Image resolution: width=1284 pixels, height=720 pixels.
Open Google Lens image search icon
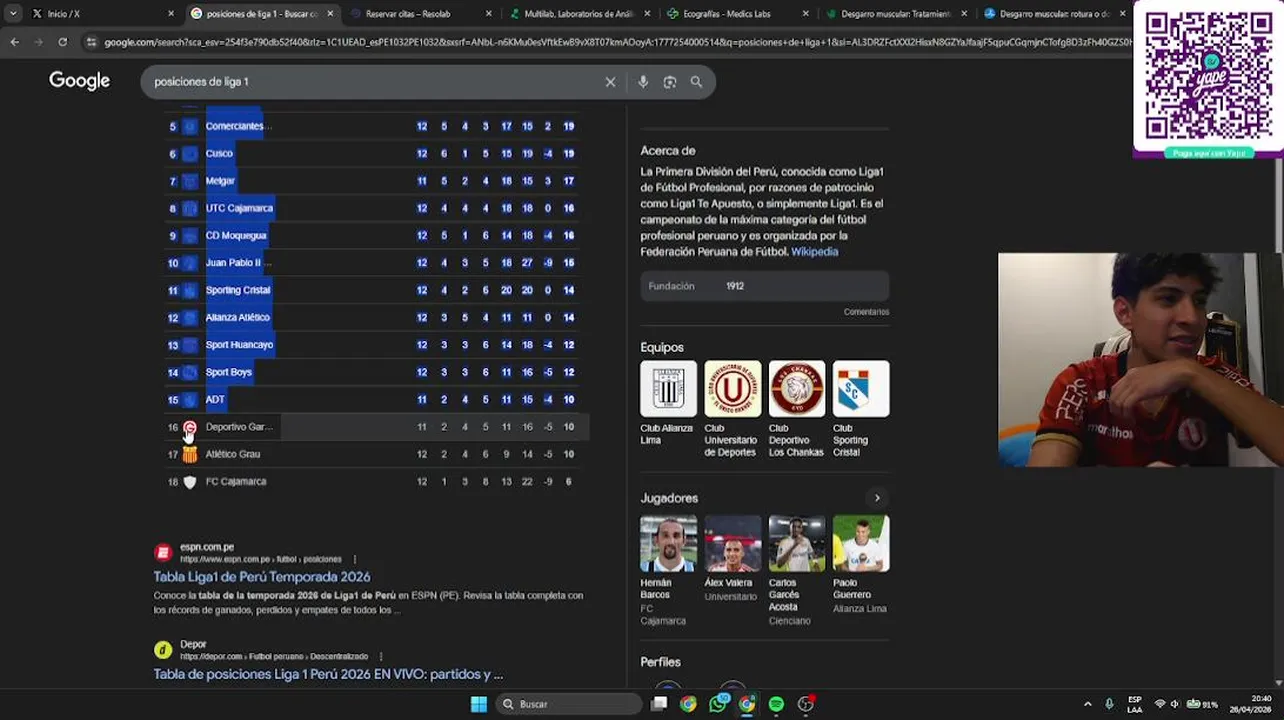point(670,82)
